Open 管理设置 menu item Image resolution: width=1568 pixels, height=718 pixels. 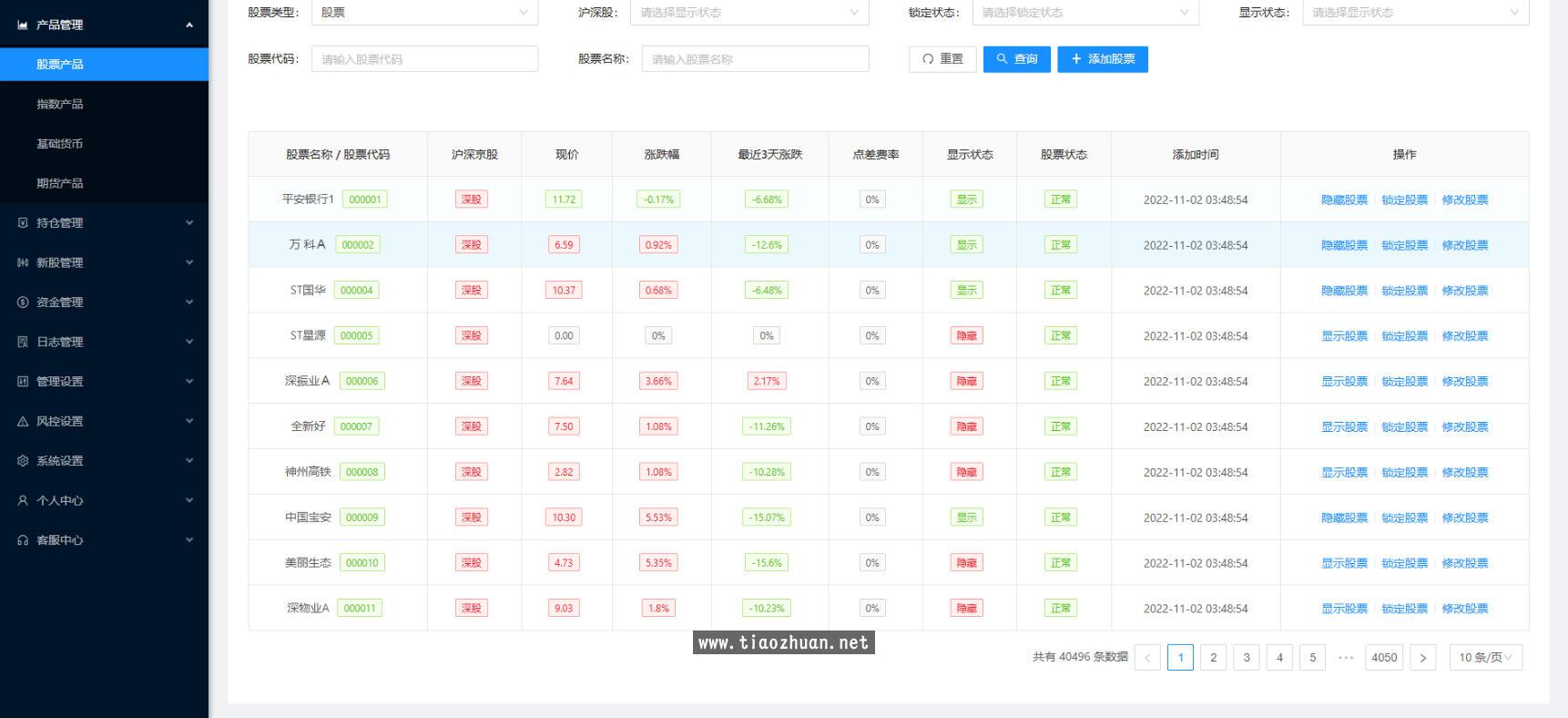point(104,381)
